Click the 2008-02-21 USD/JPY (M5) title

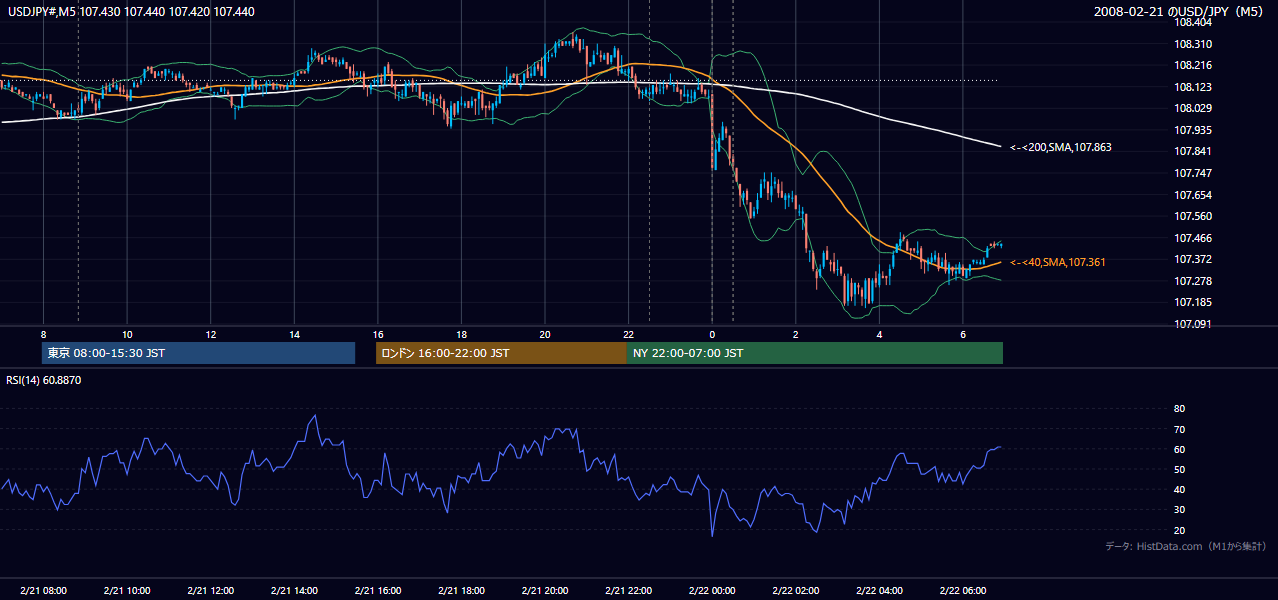[1179, 11]
